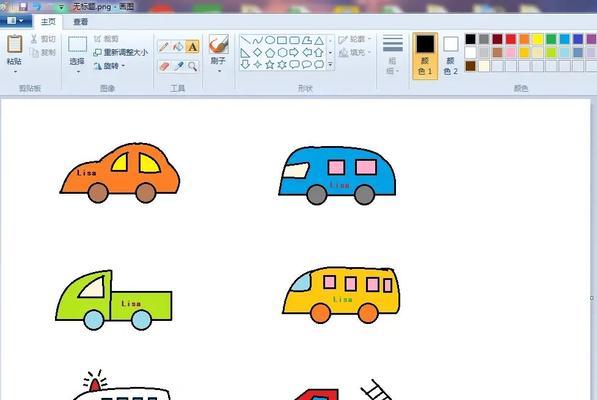Expand the shapes gallery more arrow
Screen dimensions: 597x400
click(x=330, y=65)
